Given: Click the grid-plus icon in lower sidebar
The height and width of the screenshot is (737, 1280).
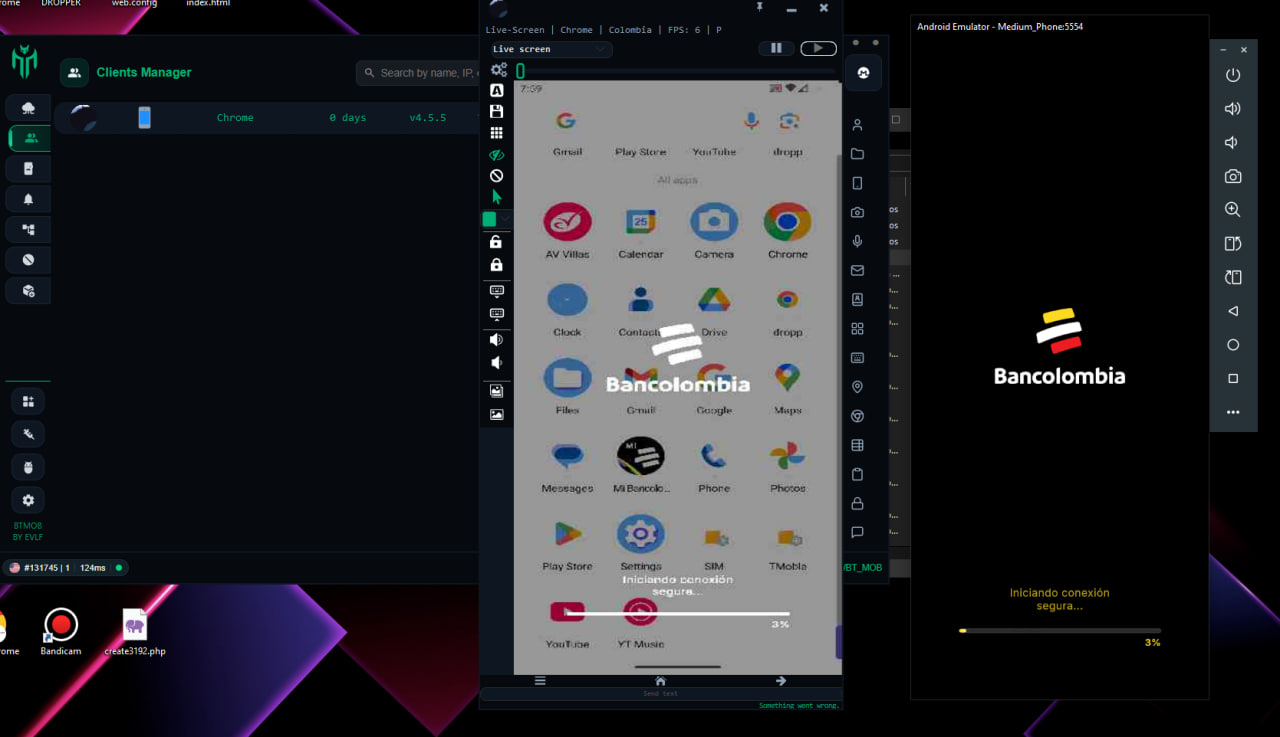Looking at the screenshot, I should pos(28,401).
